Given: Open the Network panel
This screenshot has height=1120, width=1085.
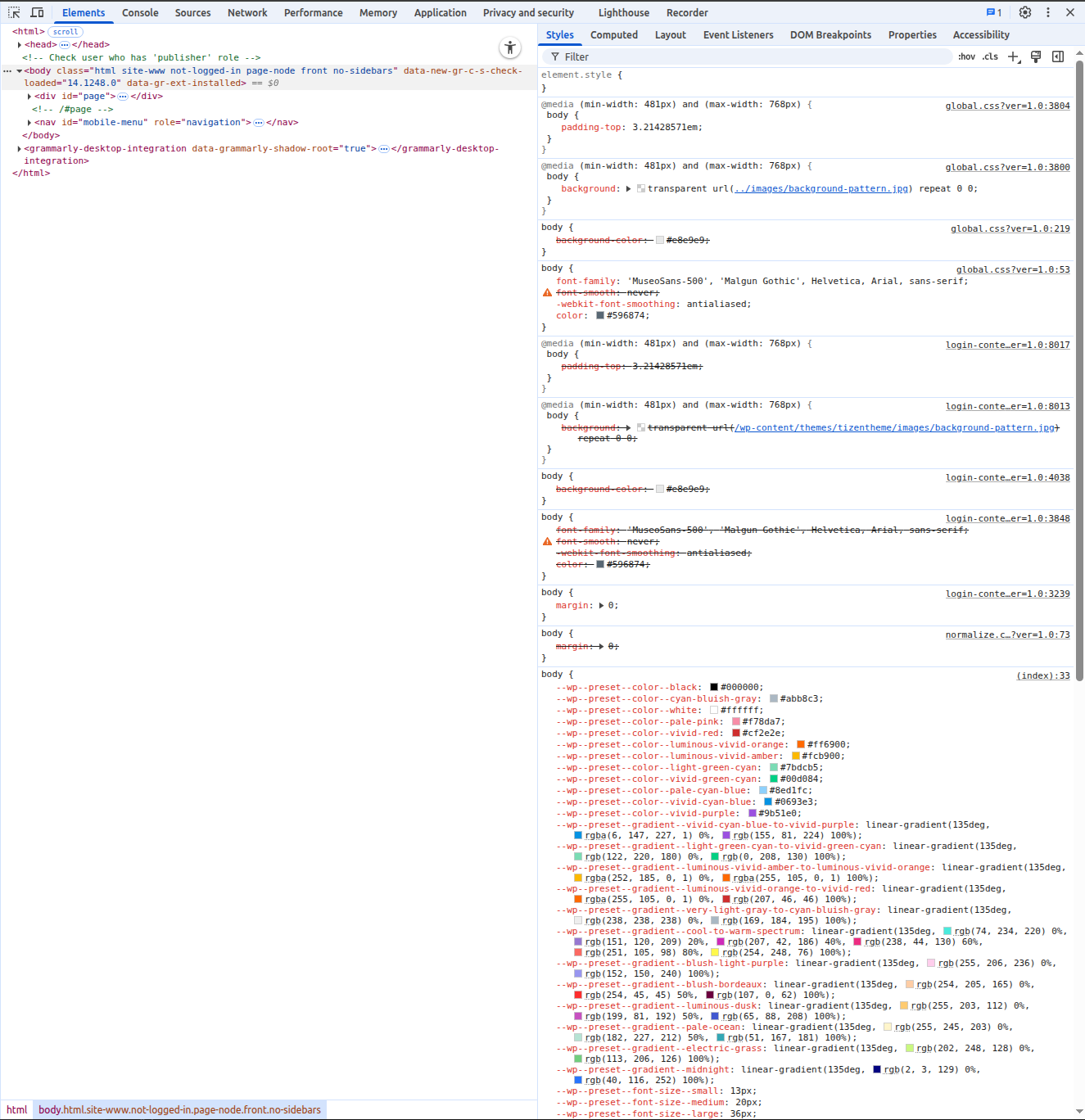Looking at the screenshot, I should pos(247,12).
